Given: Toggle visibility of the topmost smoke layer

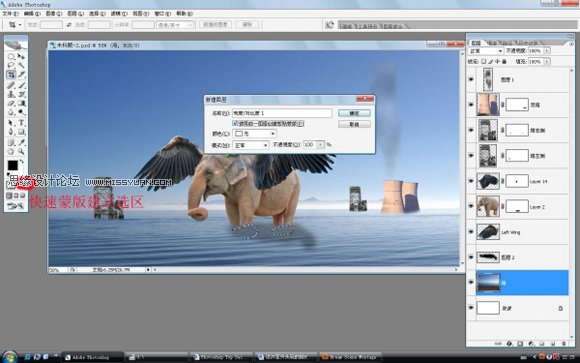Looking at the screenshot, I should 471,79.
